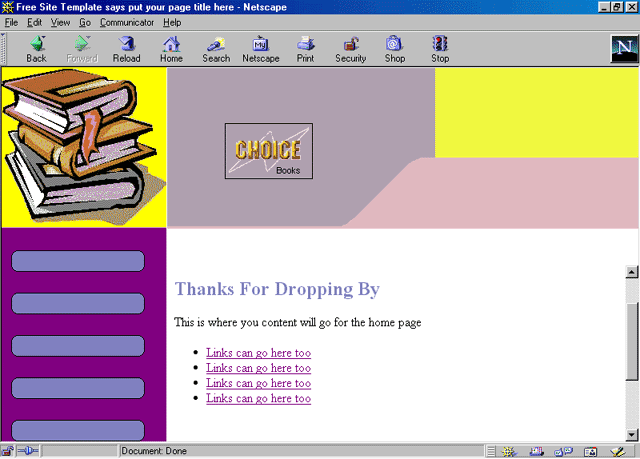
Task: Click the My Netscape toolbar button
Action: (261, 49)
